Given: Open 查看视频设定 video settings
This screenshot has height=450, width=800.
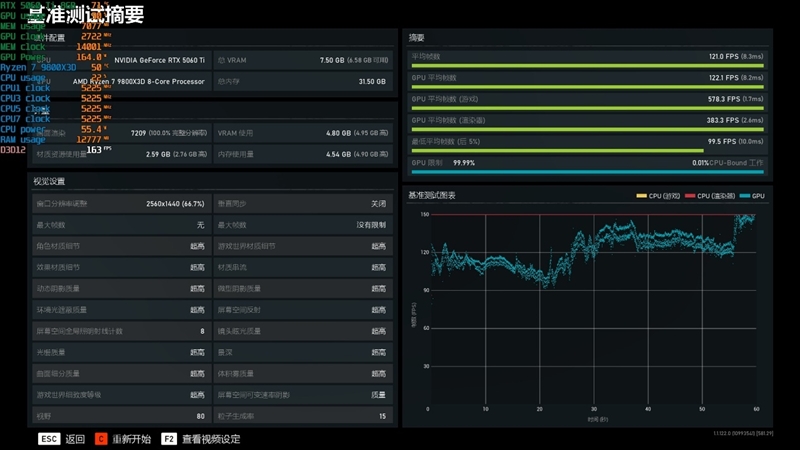Looking at the screenshot, I should coord(211,439).
